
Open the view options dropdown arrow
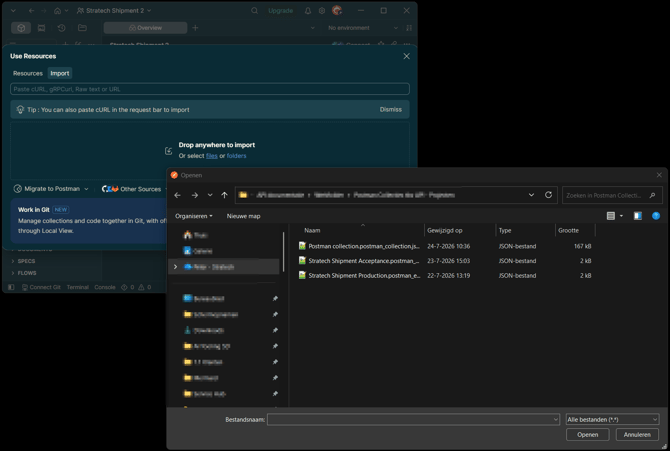(x=621, y=216)
